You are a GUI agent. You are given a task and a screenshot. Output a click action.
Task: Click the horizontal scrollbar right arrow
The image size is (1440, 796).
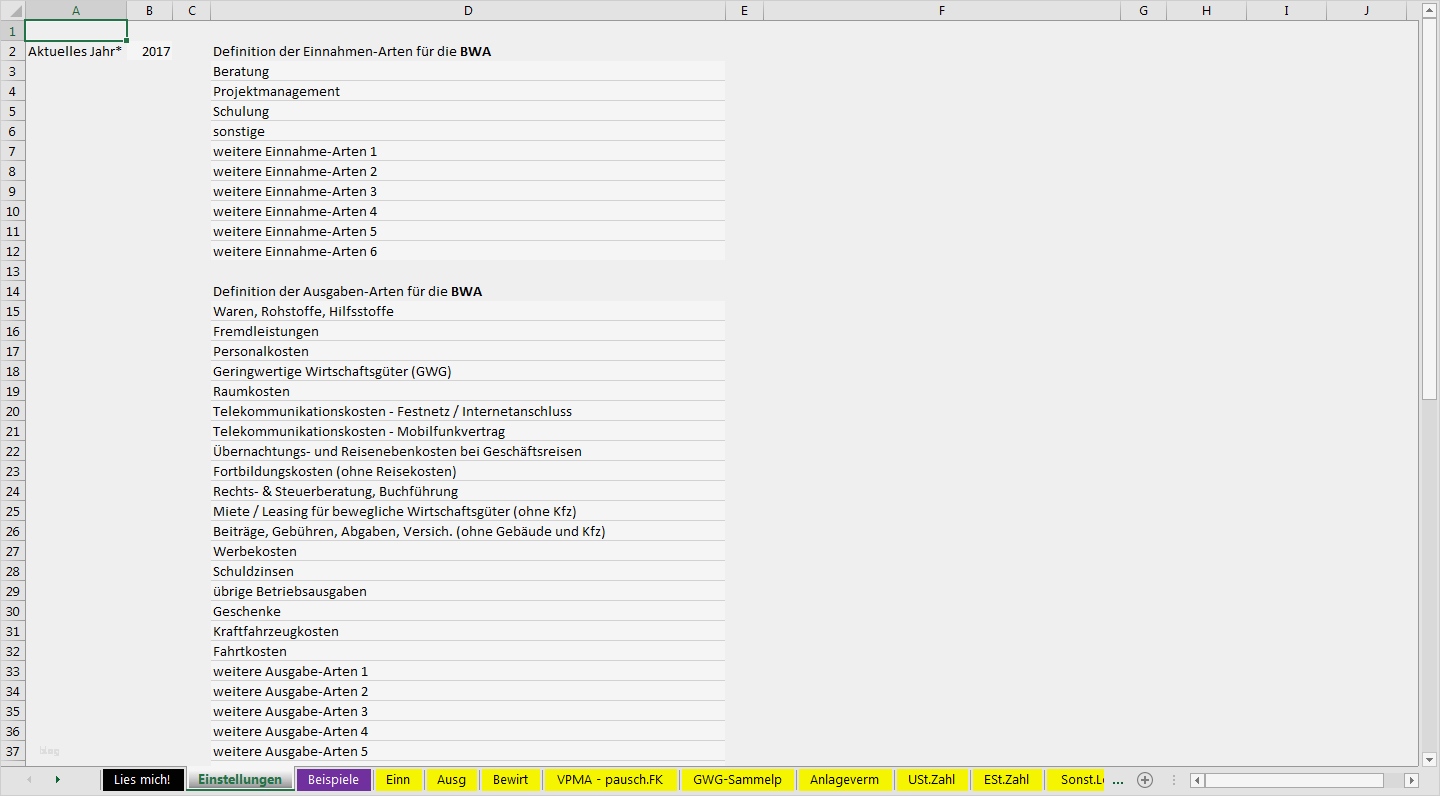pos(1412,780)
